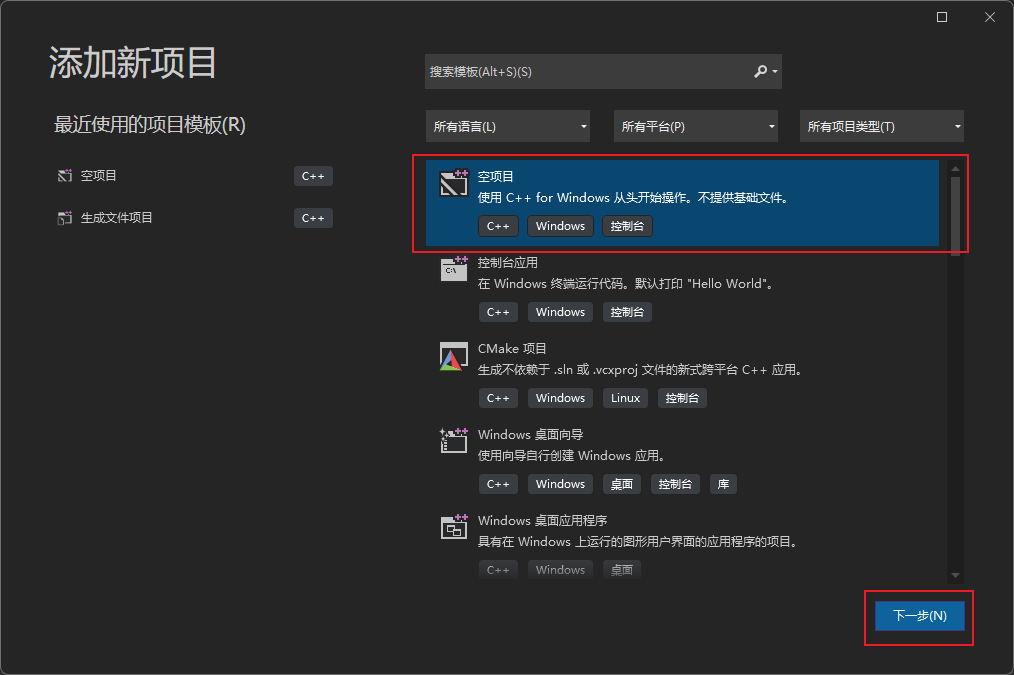Click the Windows desktop wizard icon
Viewport: 1014px width, 675px height.
(x=454, y=441)
